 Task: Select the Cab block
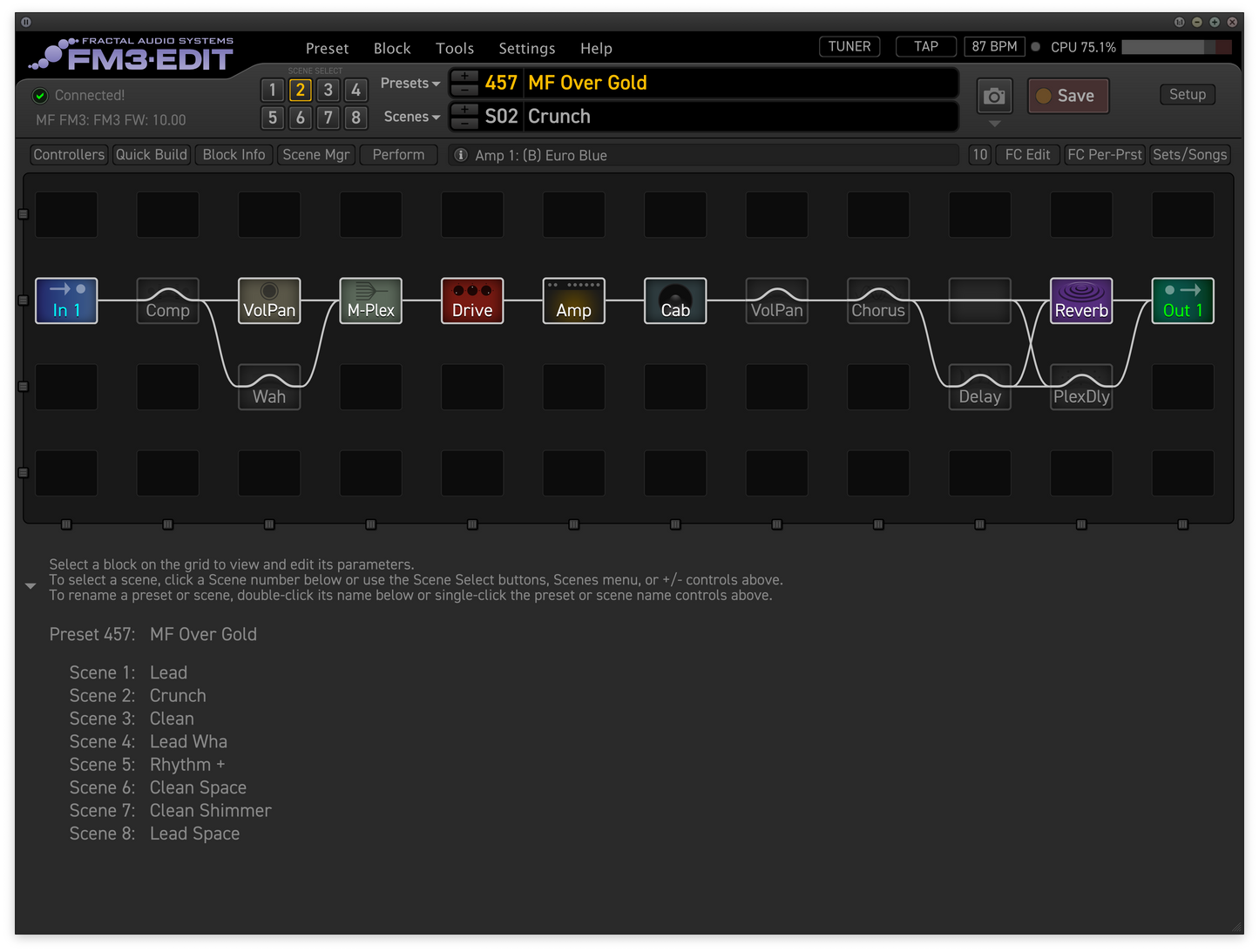pyautogui.click(x=674, y=300)
